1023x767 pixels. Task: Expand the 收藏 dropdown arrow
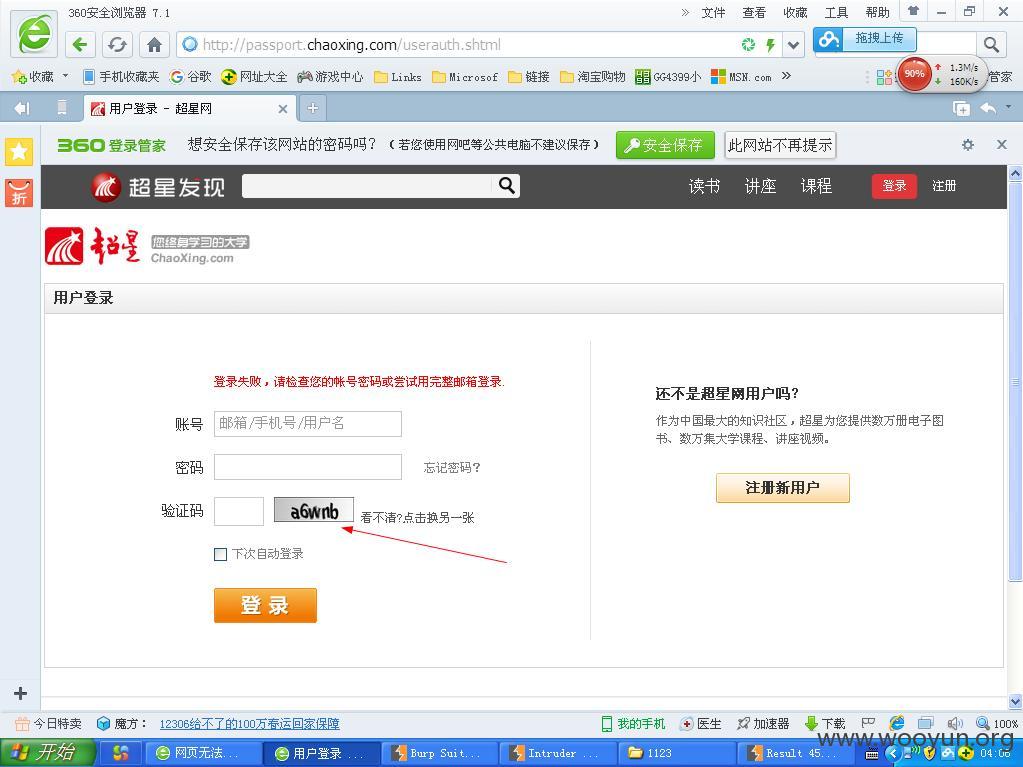65,76
